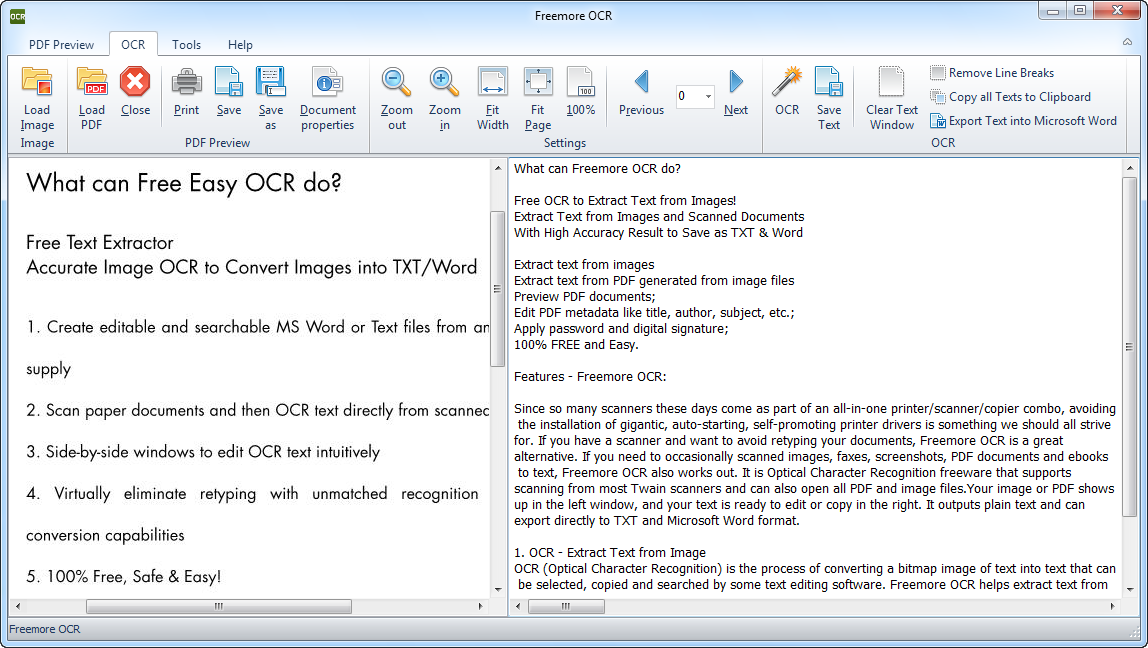Screen dimensions: 1148x648
Task: Click the '100% FREE and Easy.' line
Action: pyautogui.click(x=576, y=344)
